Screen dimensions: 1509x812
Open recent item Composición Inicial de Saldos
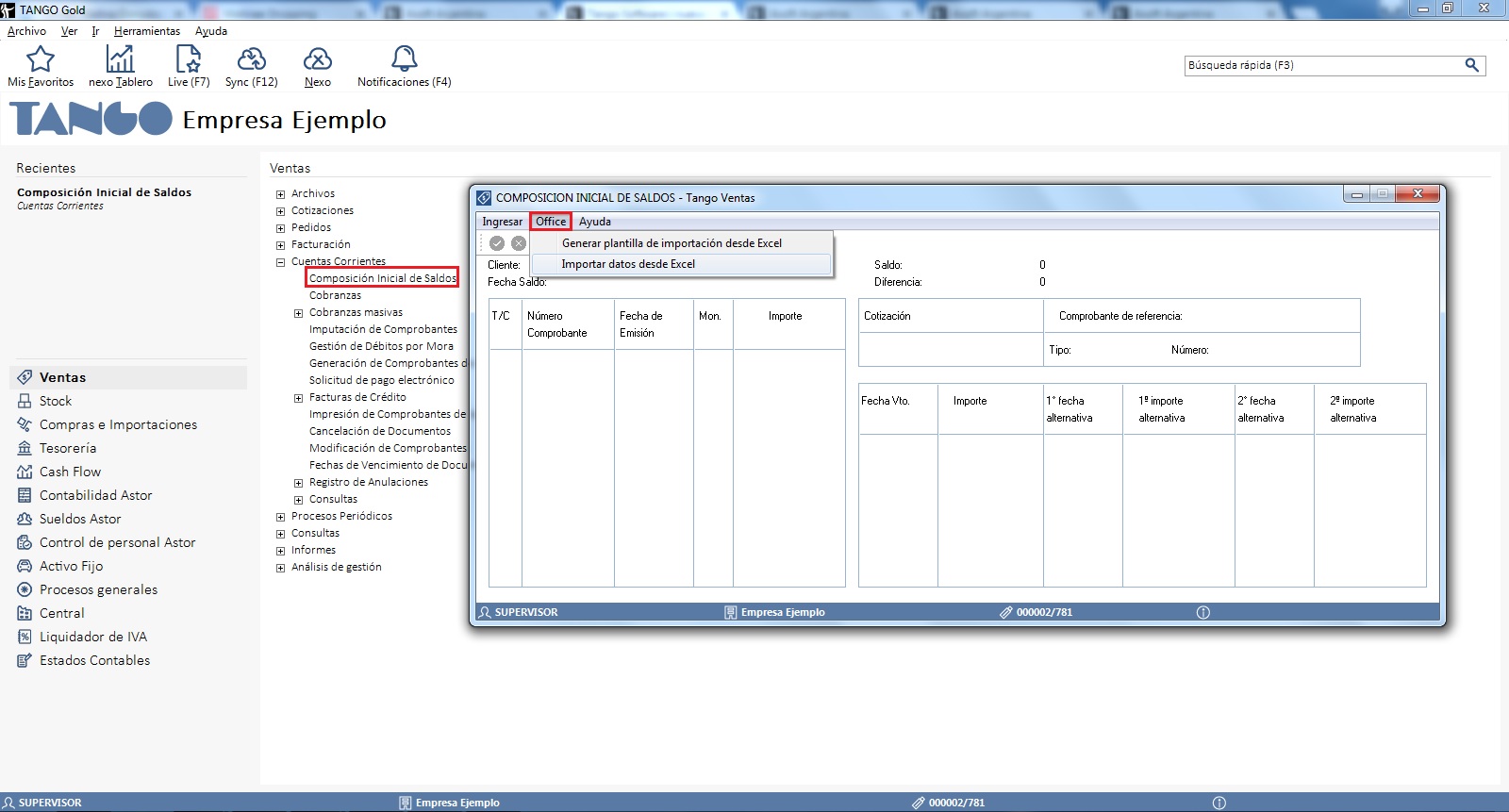click(x=104, y=192)
